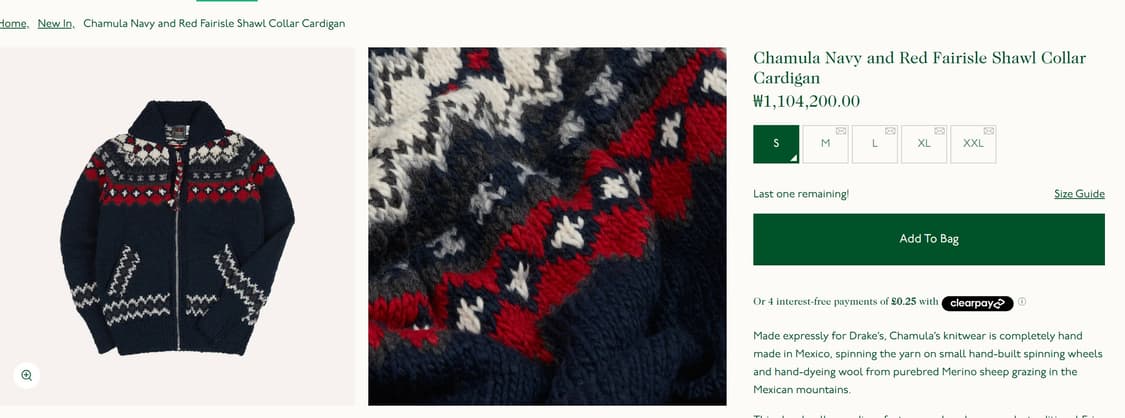
Task: Open the magnifier zoom icon on cardigan photo
Action: [x=27, y=375]
